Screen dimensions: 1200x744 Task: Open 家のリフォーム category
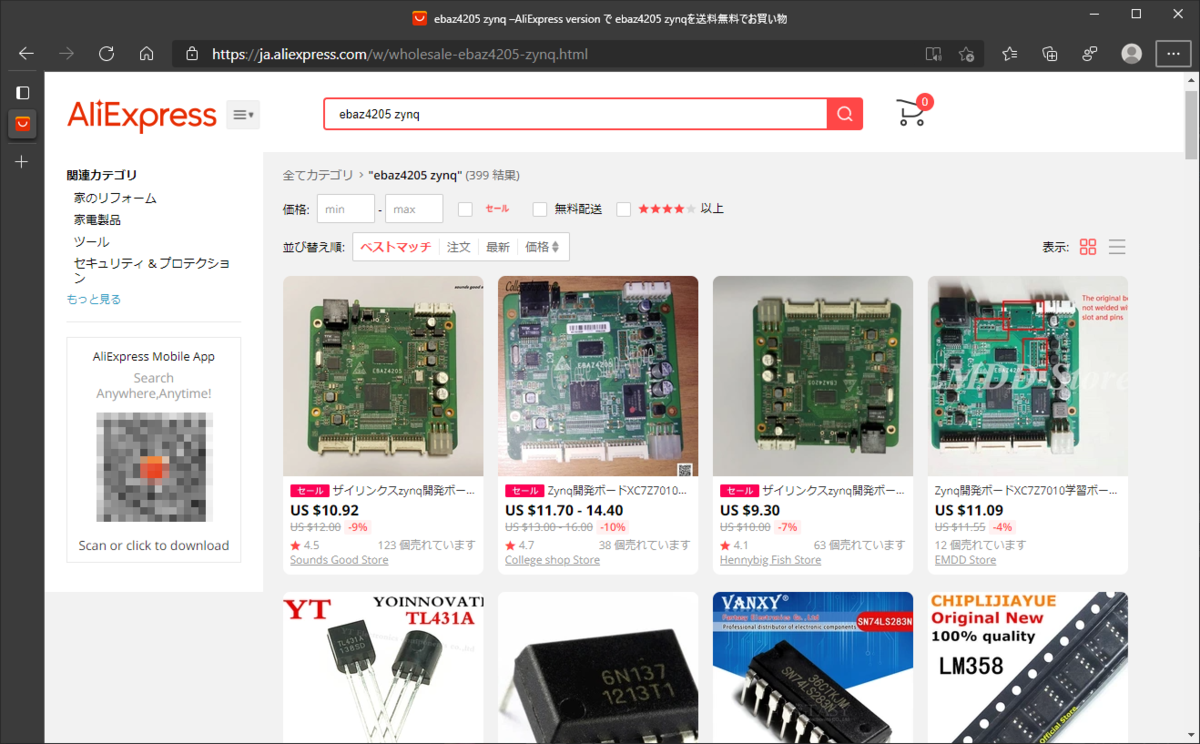pyautogui.click(x=115, y=198)
